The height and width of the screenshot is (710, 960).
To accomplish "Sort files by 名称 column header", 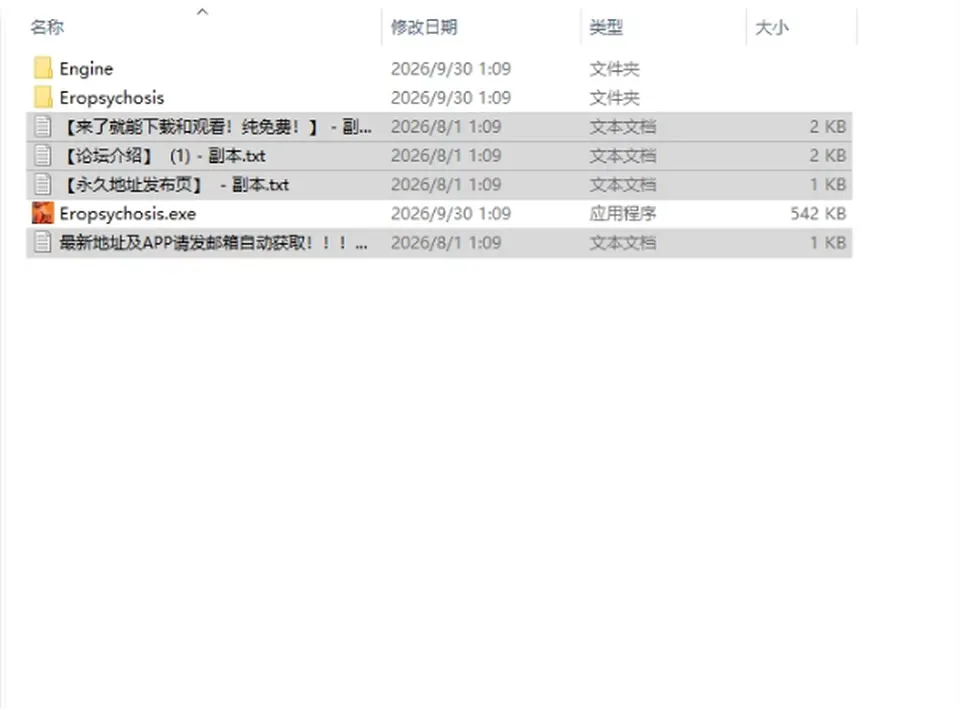I will click(x=47, y=27).
